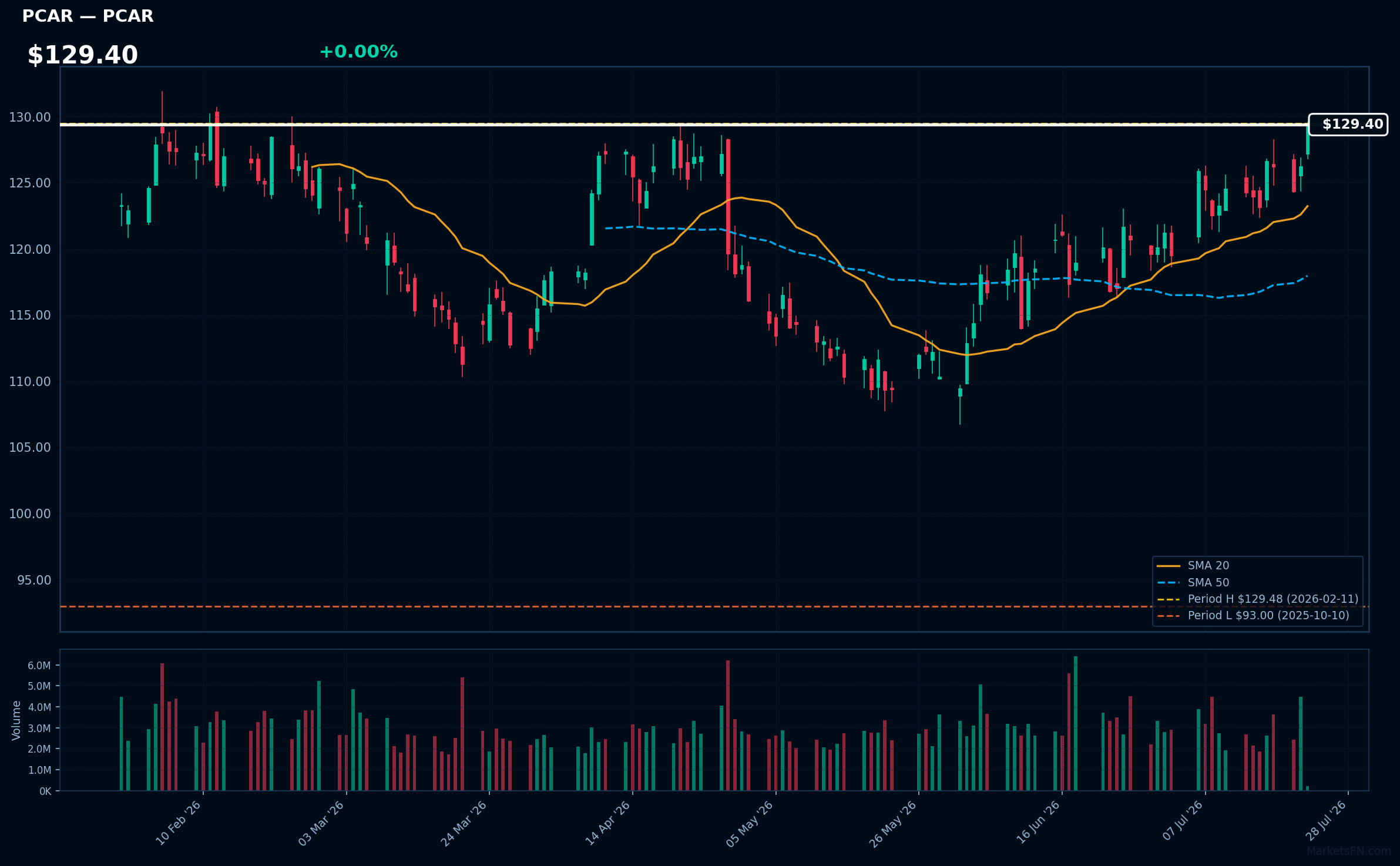Click the Volume axis title
This screenshot has height=866, width=1400.
16,720
